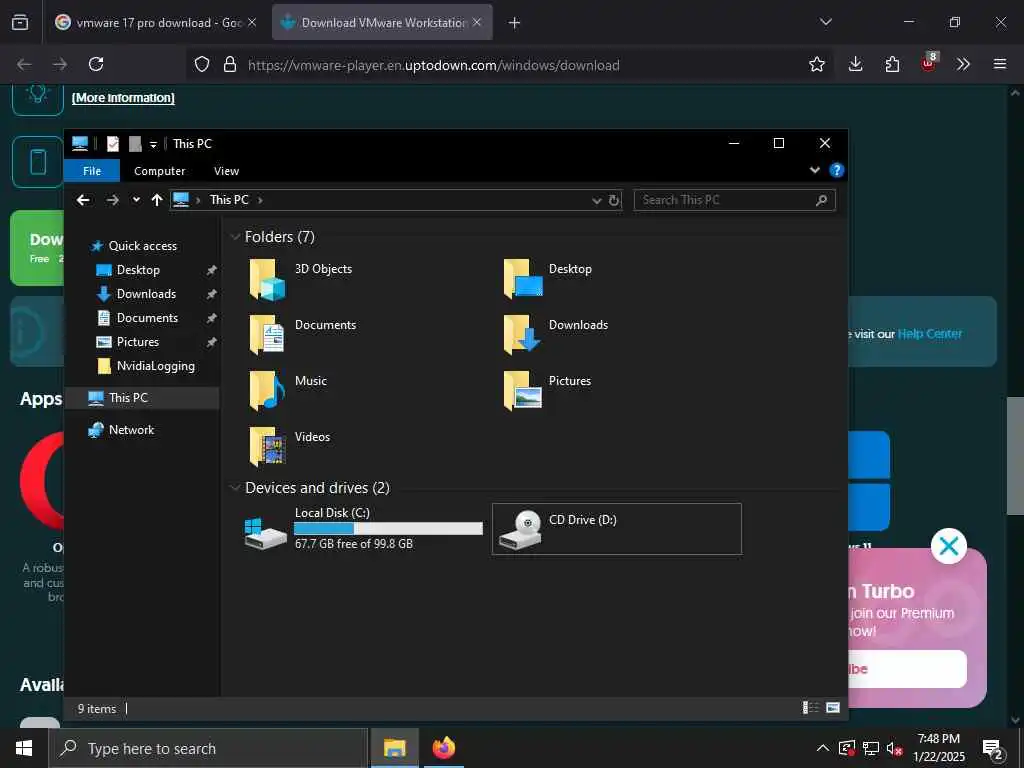1024x768 pixels.
Task: Select the Videos folder
Action: coord(289,447)
